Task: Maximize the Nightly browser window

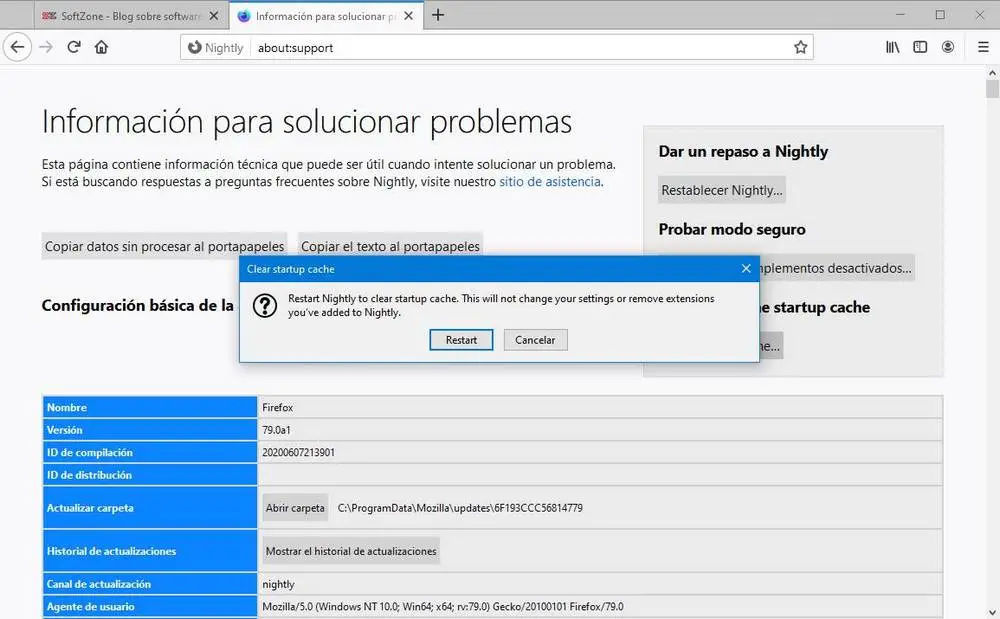Action: tap(940, 15)
